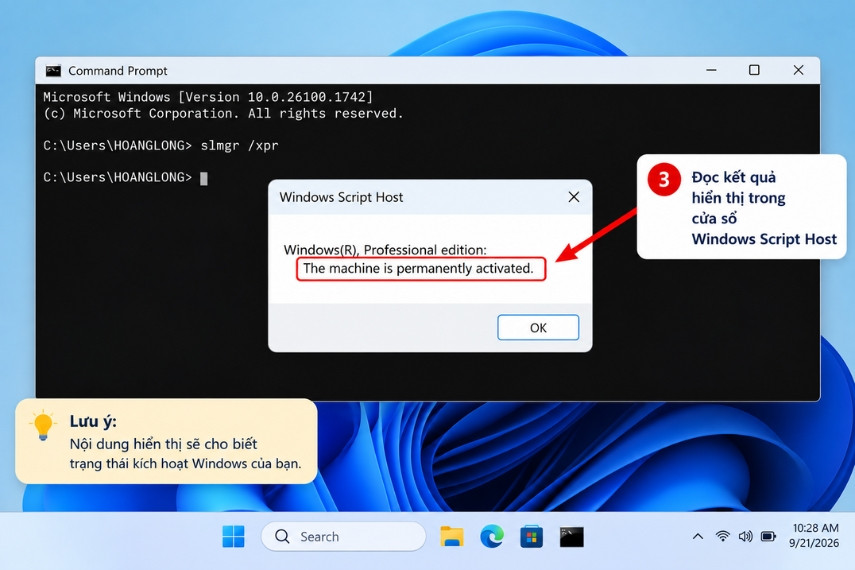Viewport: 855px width, 570px height.
Task: Close the Windows Script Host dialog
Action: coord(574,197)
